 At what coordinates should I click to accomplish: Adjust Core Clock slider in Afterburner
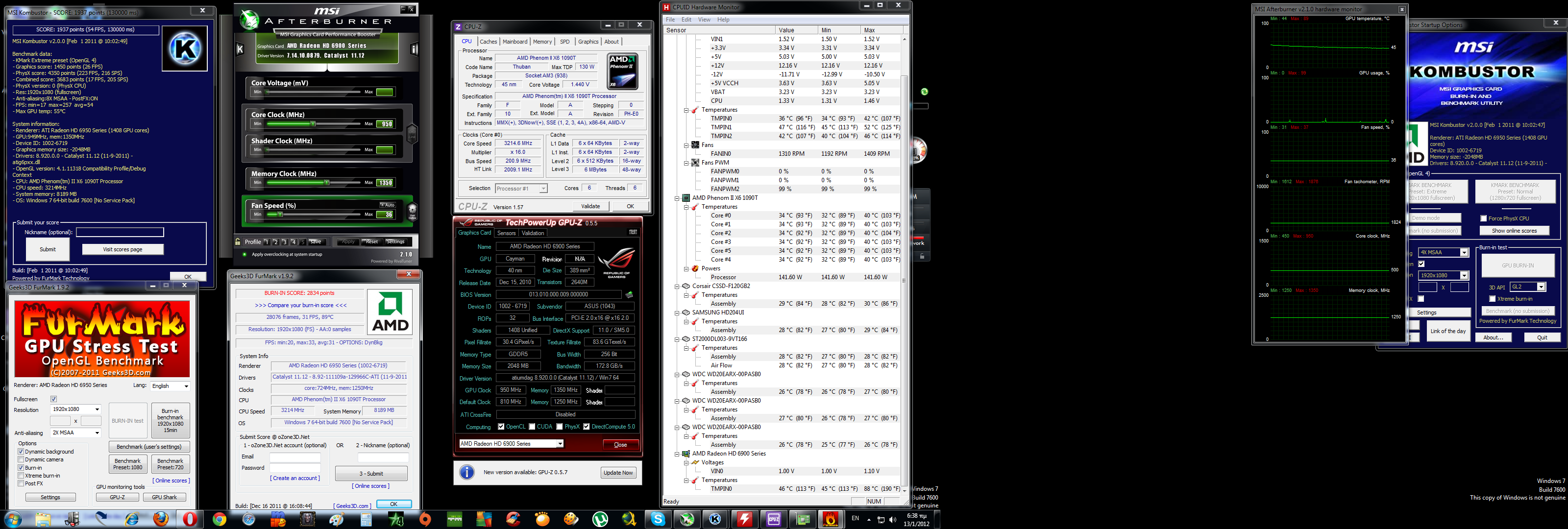click(314, 124)
